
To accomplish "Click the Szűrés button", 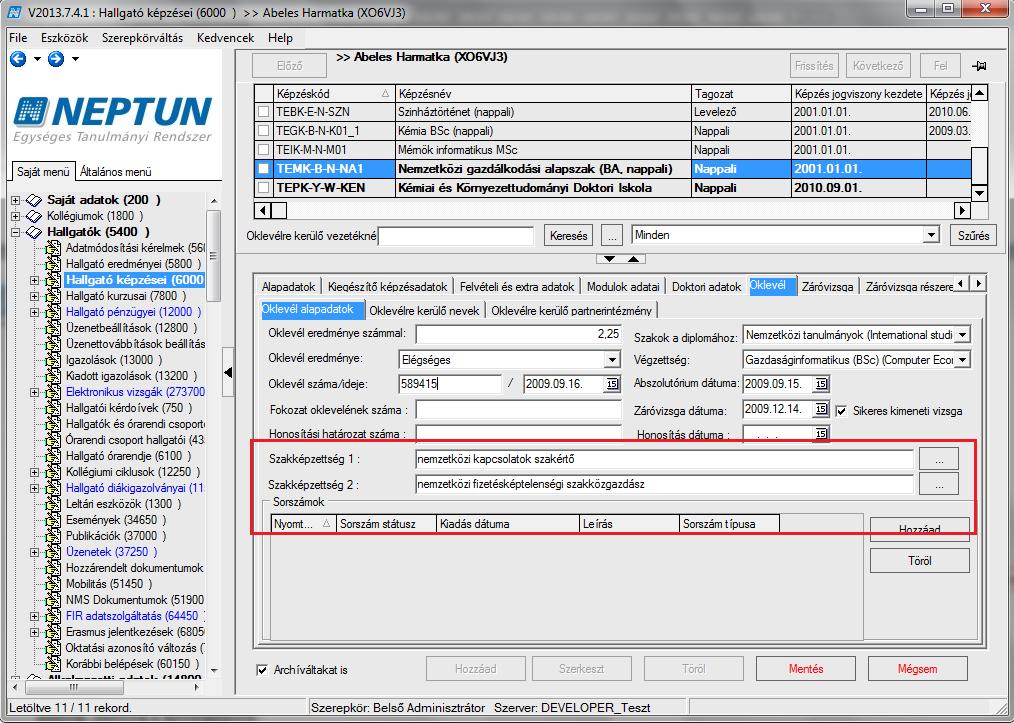I will point(973,235).
